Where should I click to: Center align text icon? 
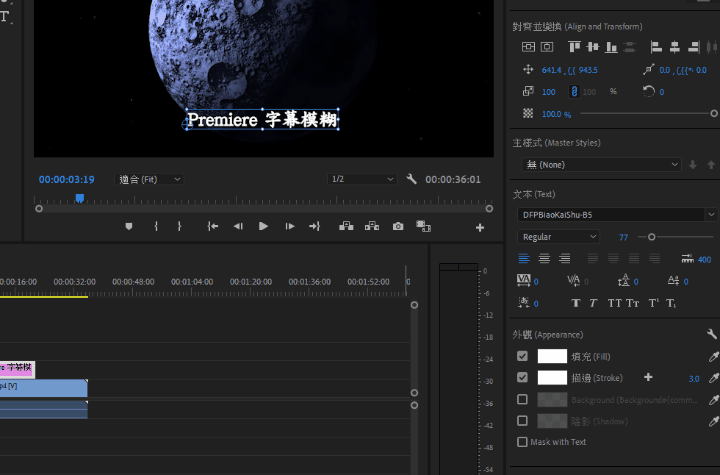(x=545, y=259)
